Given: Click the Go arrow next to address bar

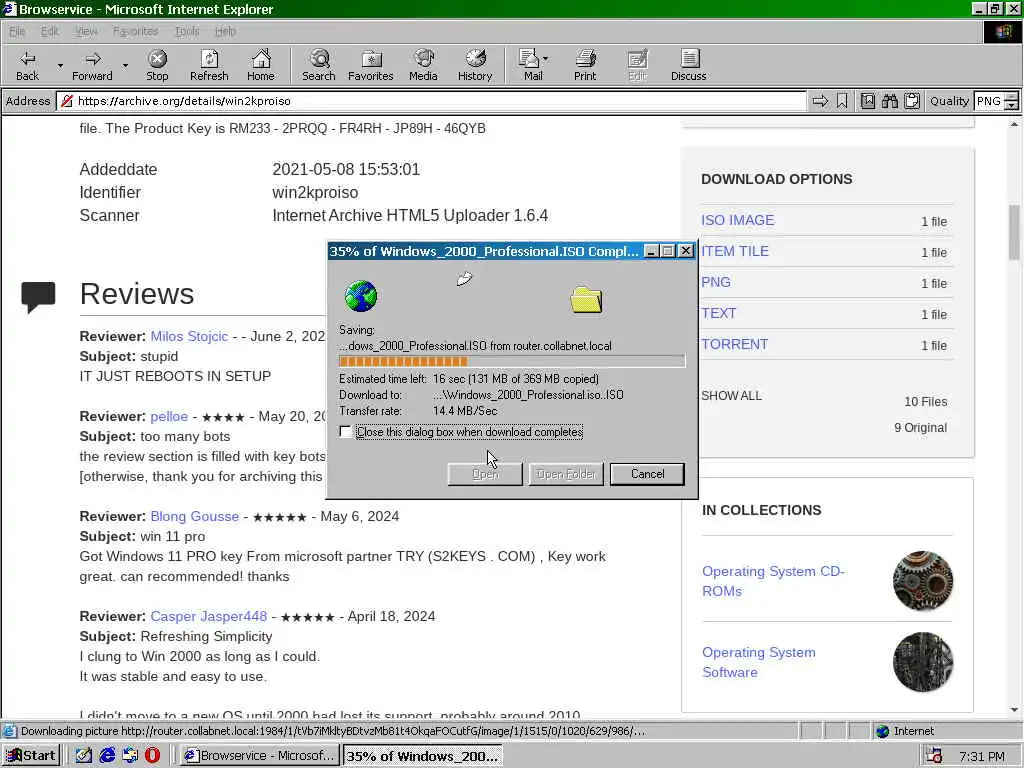Looking at the screenshot, I should (x=820, y=101).
